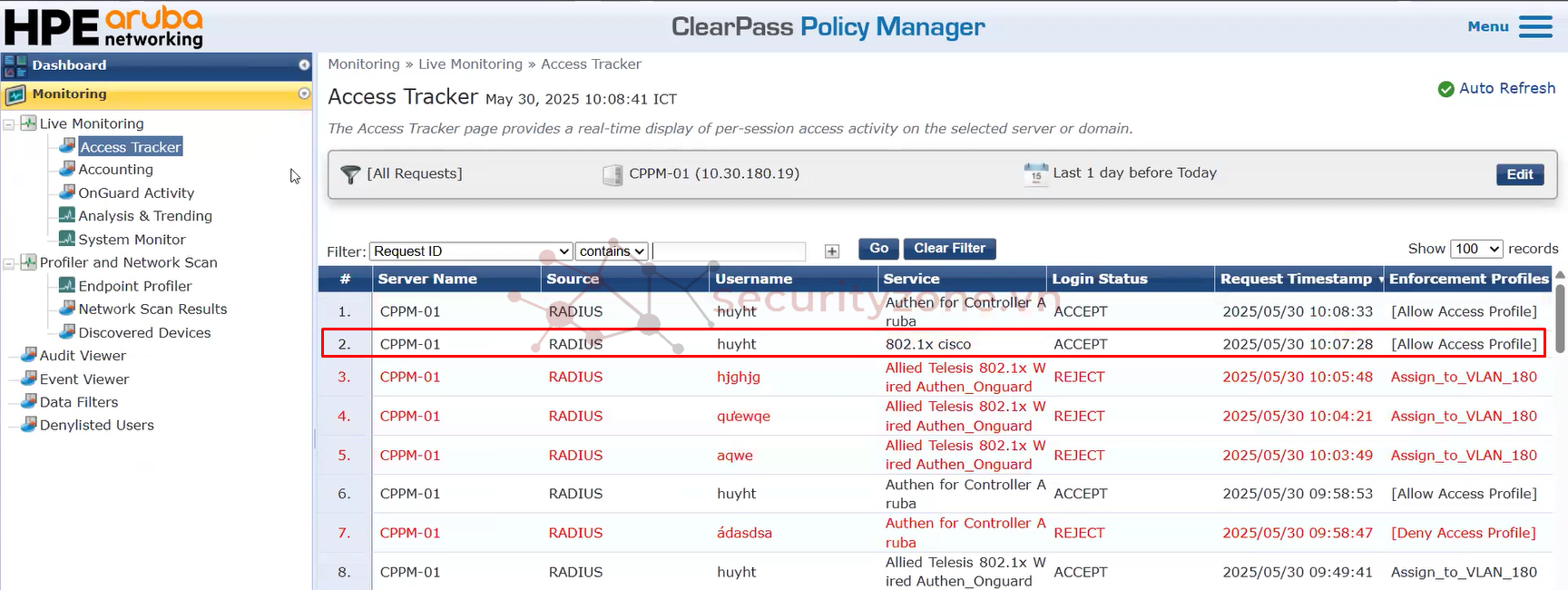This screenshot has width=1568, height=590.
Task: Click the Live Monitoring folder icon
Action: pos(29,123)
